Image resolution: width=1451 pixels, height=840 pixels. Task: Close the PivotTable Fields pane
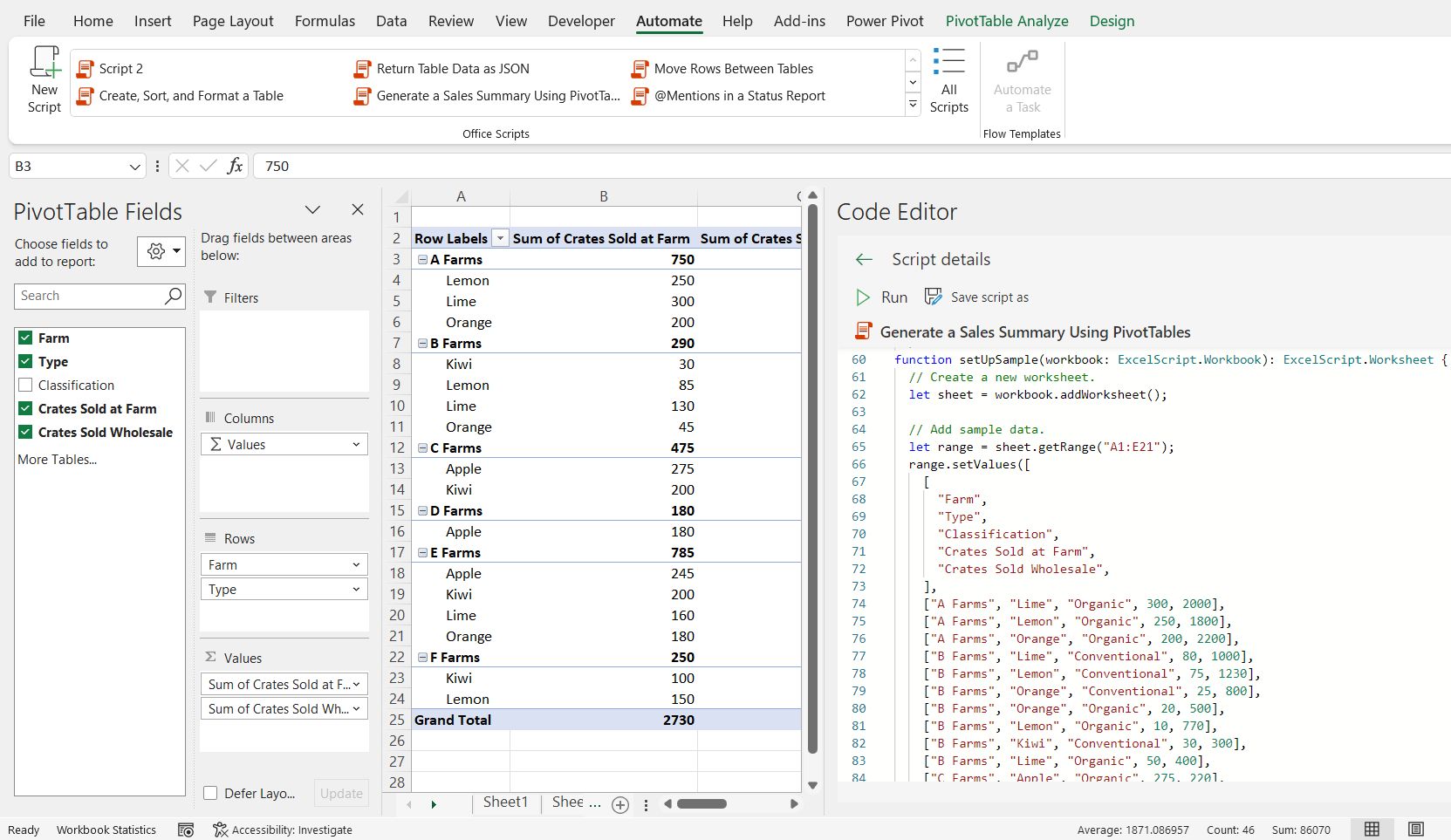coord(357,209)
